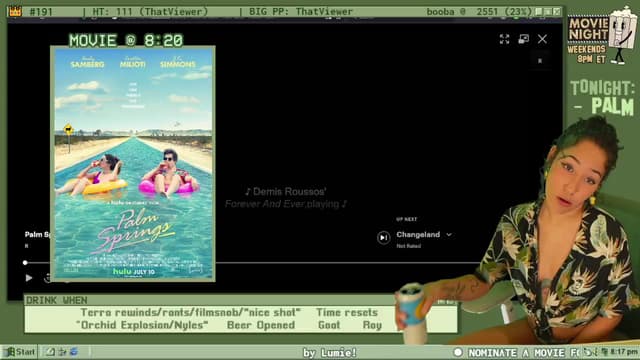Click the crown icon in title bar
Screen dimensions: 640x360
[x=15, y=11]
